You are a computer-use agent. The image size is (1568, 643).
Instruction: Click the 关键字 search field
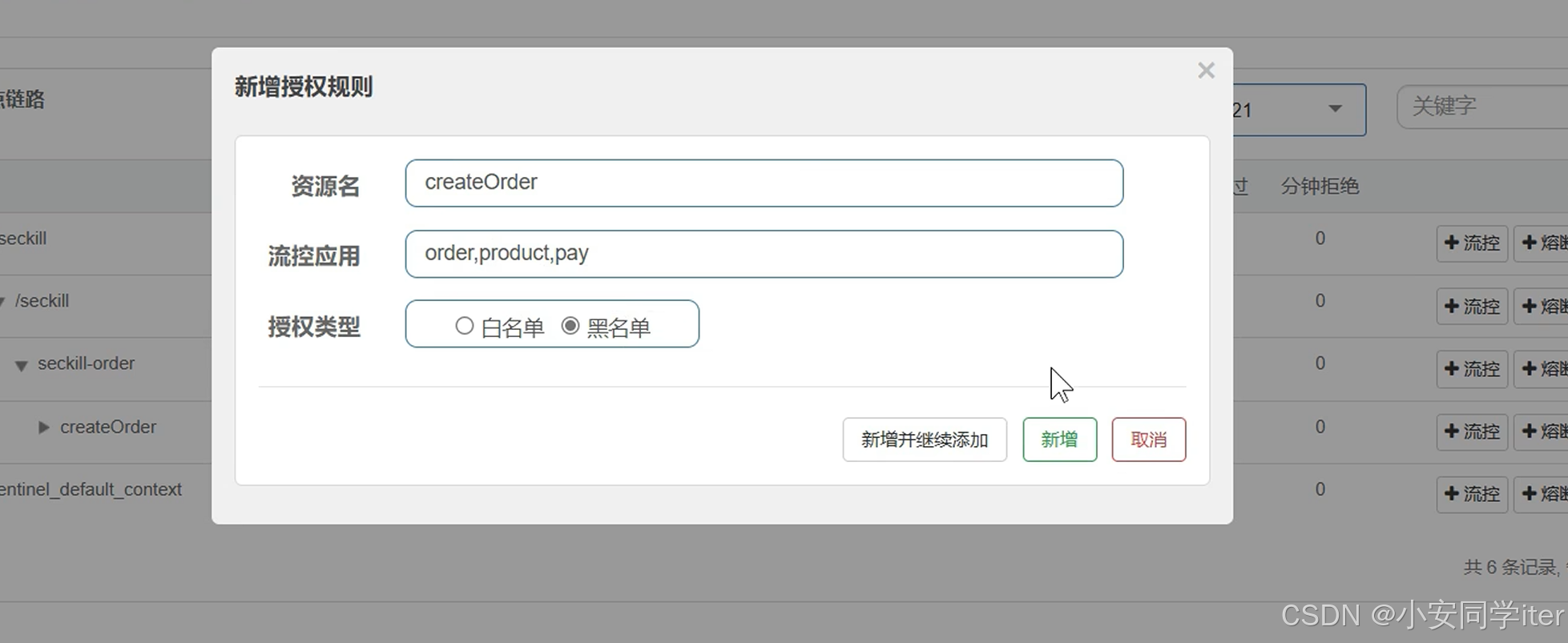point(1482,106)
